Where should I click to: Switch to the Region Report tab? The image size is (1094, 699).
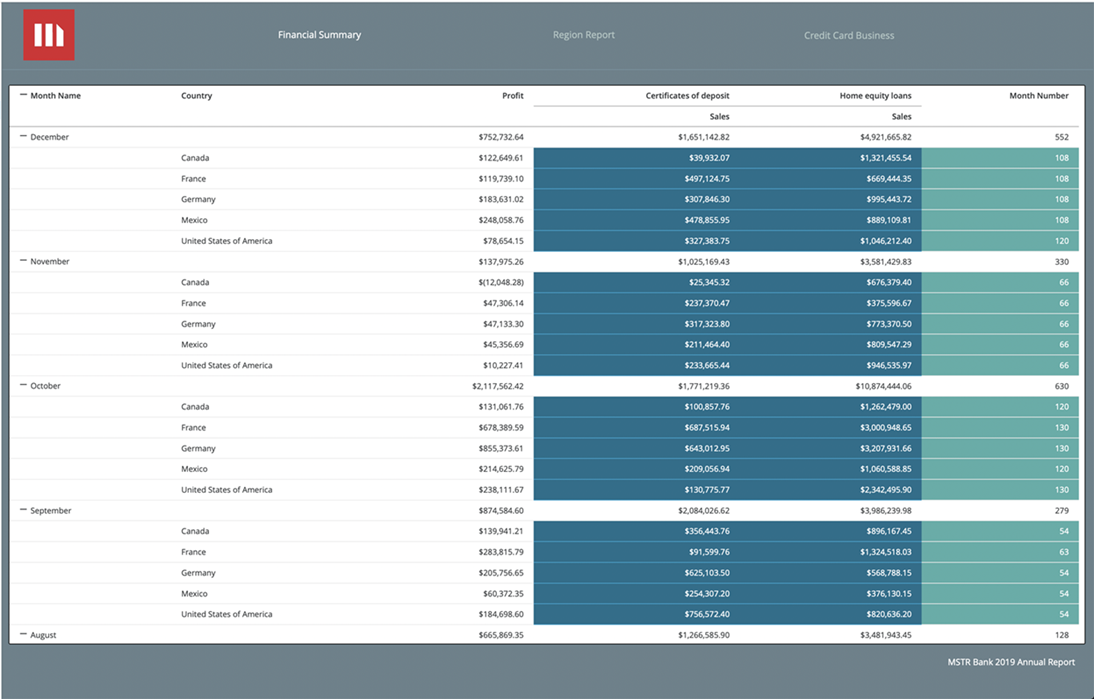pos(583,34)
